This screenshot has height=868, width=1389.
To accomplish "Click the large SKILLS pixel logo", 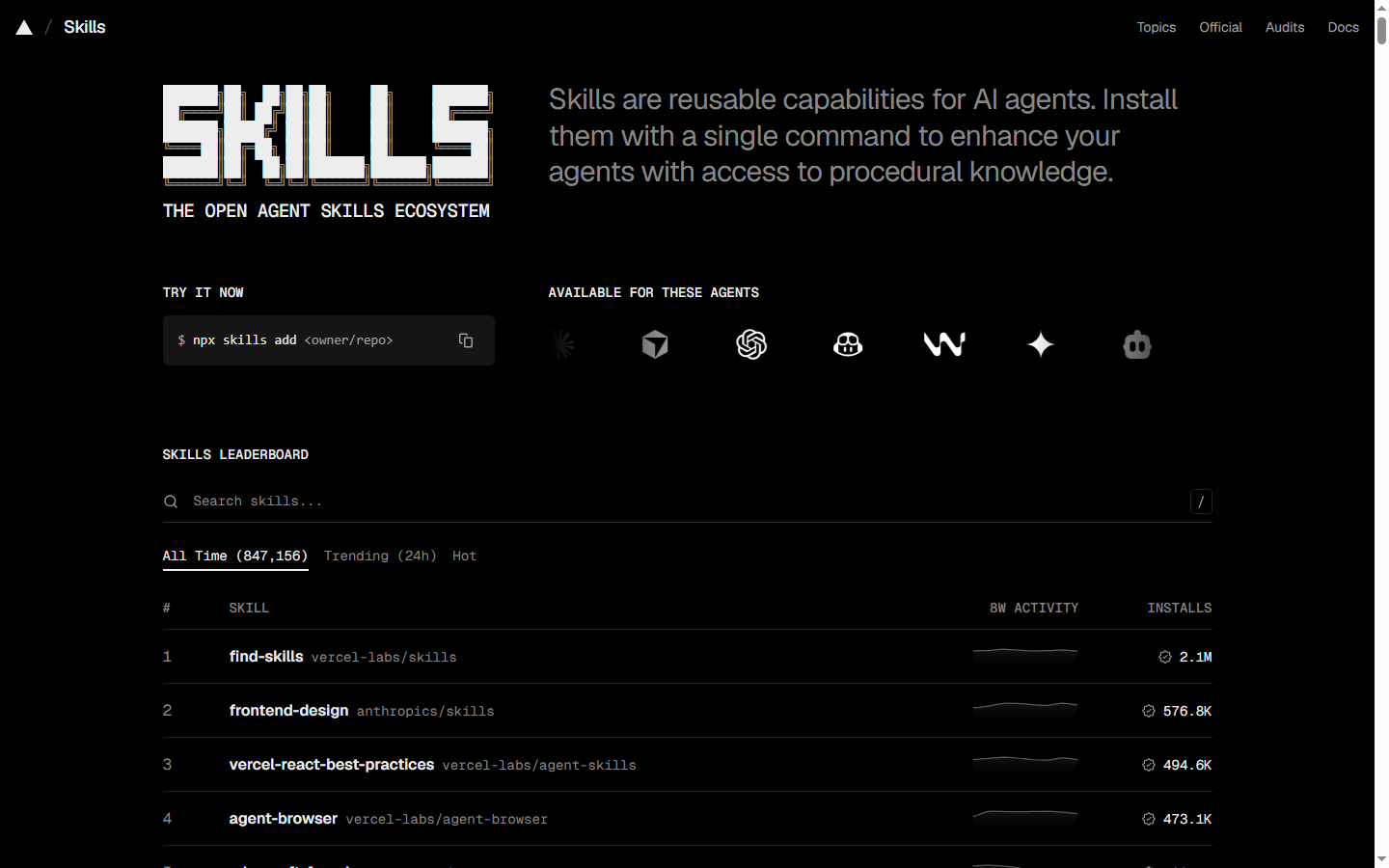I will (328, 135).
